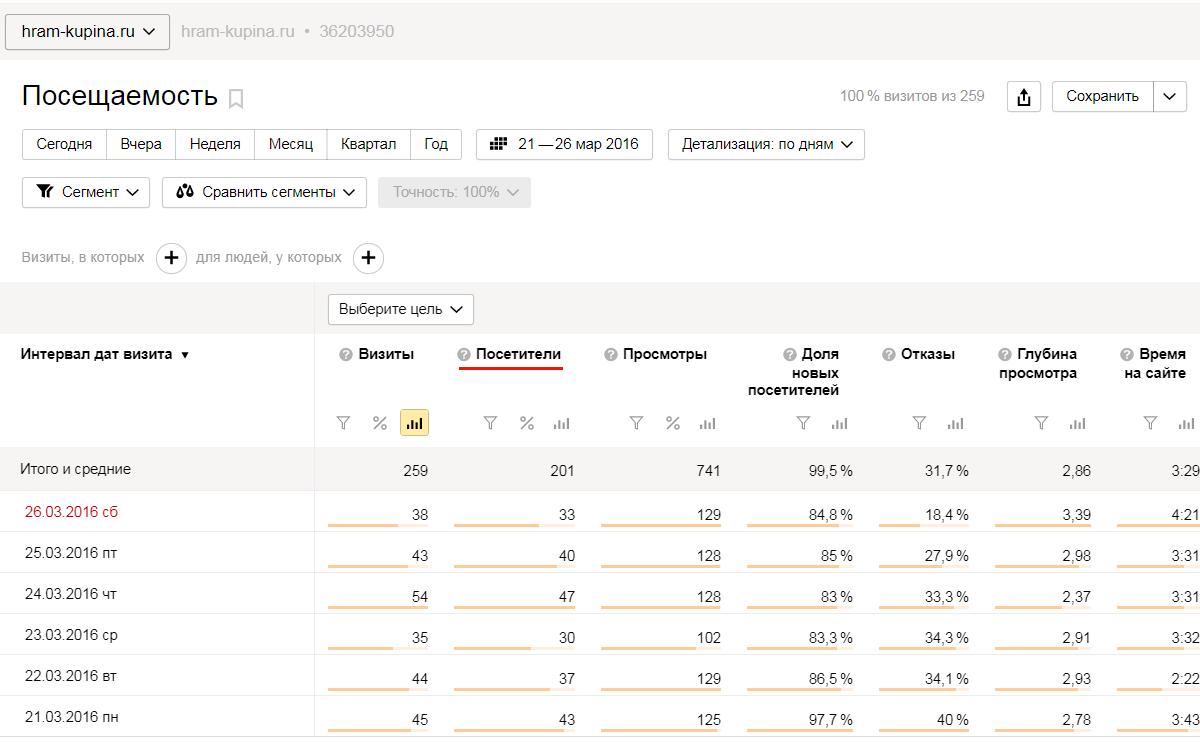Expand the Детализация: по дням dropdown
Screen dimensions: 1200x750
[x=766, y=144]
